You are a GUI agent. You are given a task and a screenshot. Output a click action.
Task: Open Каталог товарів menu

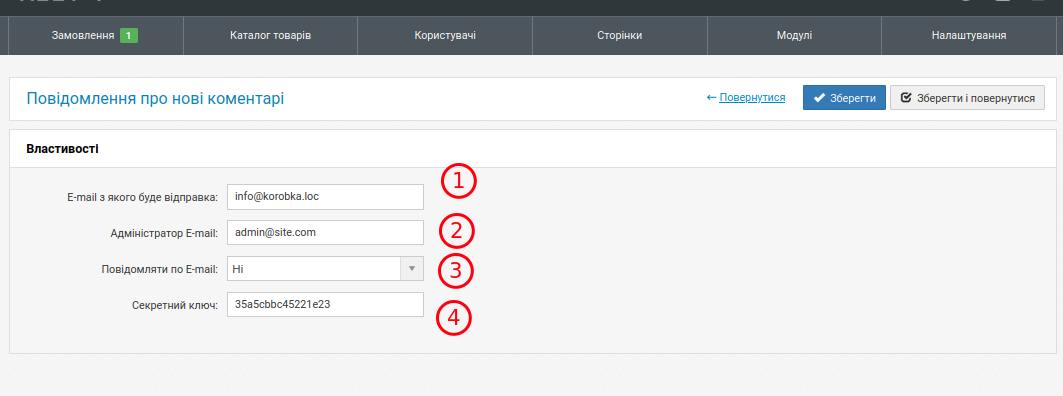(x=270, y=35)
